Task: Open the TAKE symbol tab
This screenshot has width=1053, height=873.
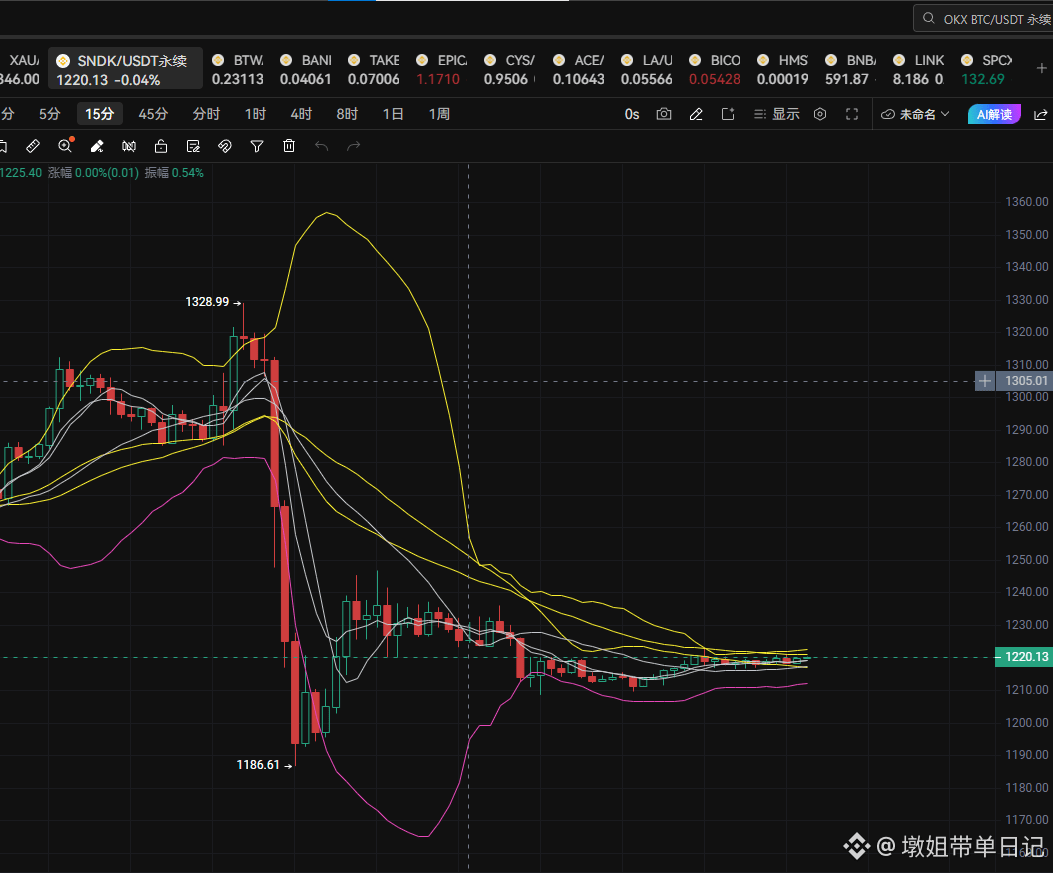Action: tap(373, 68)
